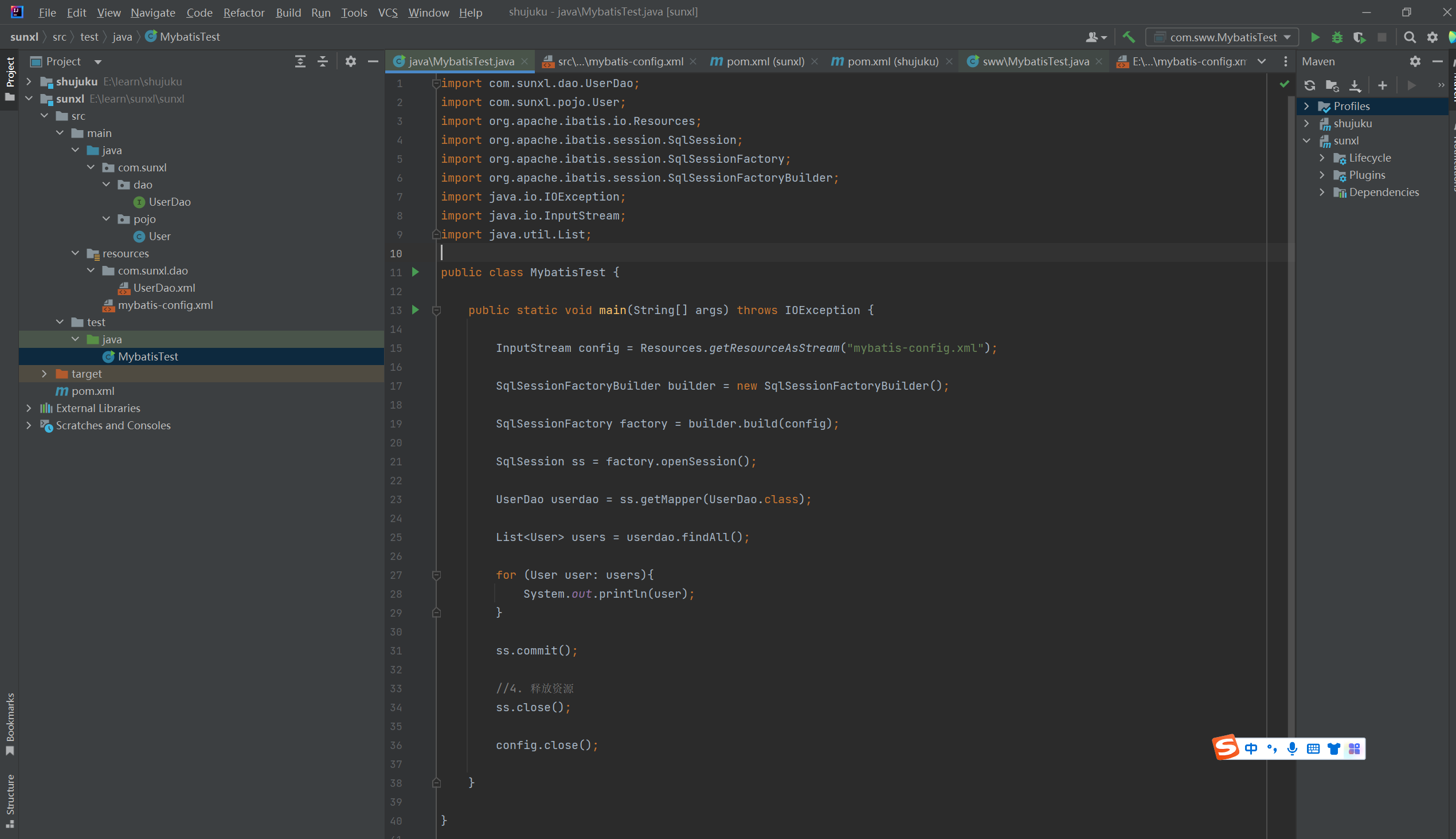Click the Maven add project plus icon
Screen dimensions: 1456x839
[1382, 85]
